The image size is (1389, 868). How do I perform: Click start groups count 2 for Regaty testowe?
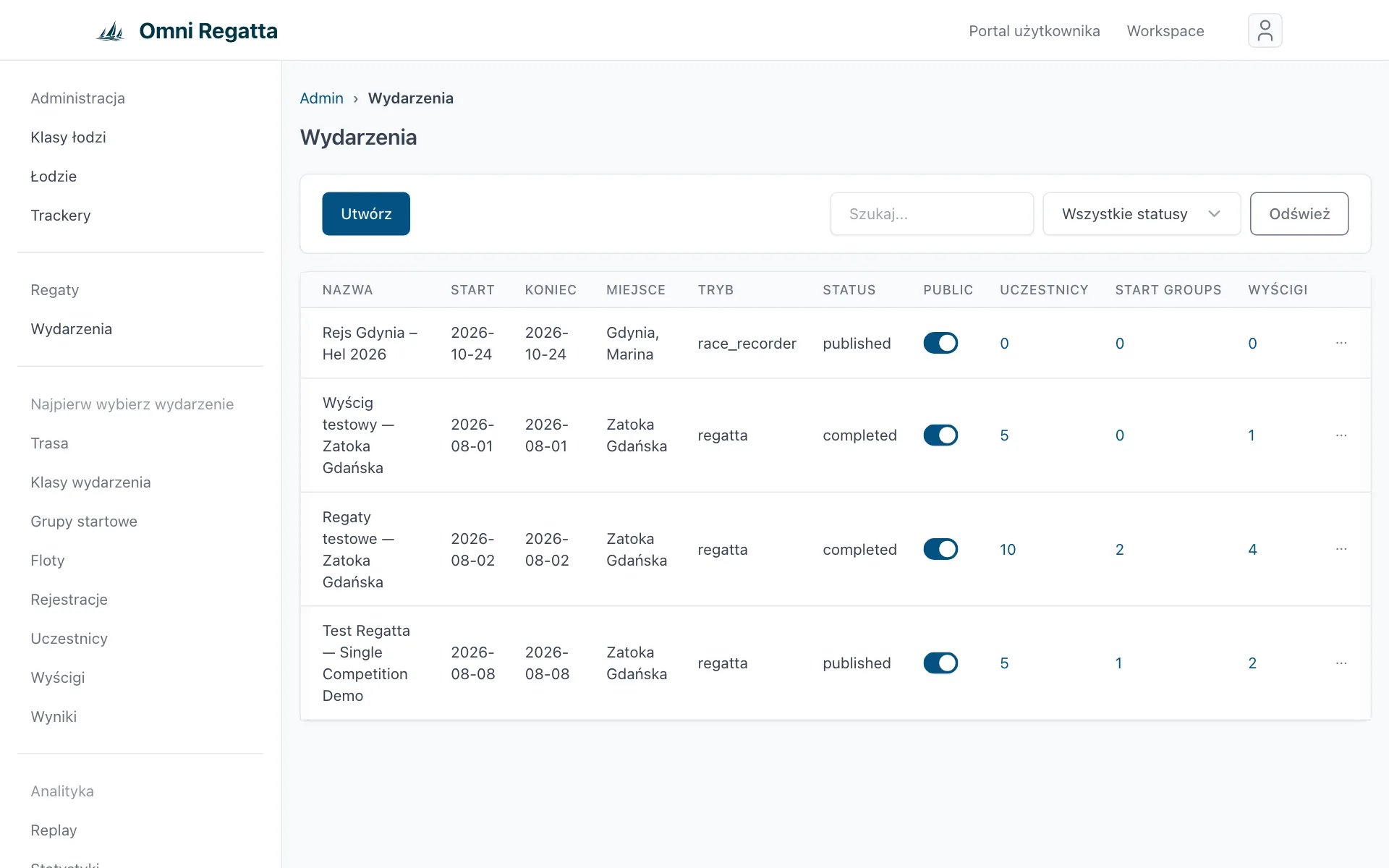(x=1120, y=550)
